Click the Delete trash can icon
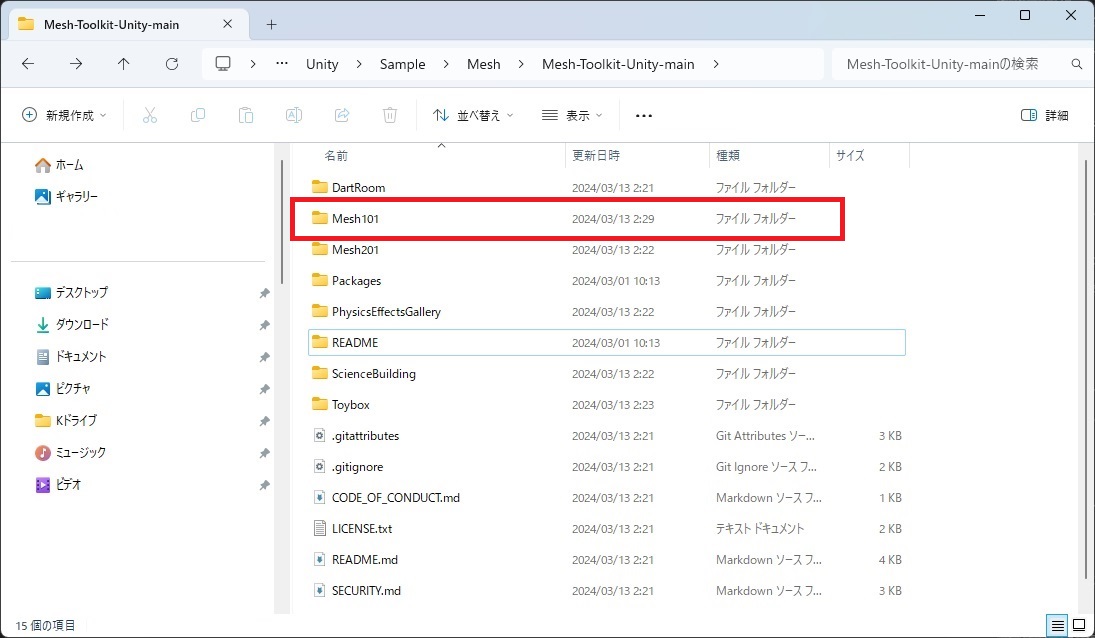The width and height of the screenshot is (1095, 638). (x=390, y=115)
